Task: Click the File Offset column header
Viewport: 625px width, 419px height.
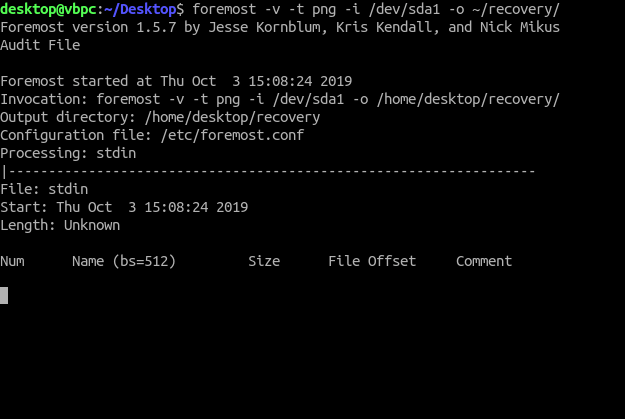Action: pos(372,261)
